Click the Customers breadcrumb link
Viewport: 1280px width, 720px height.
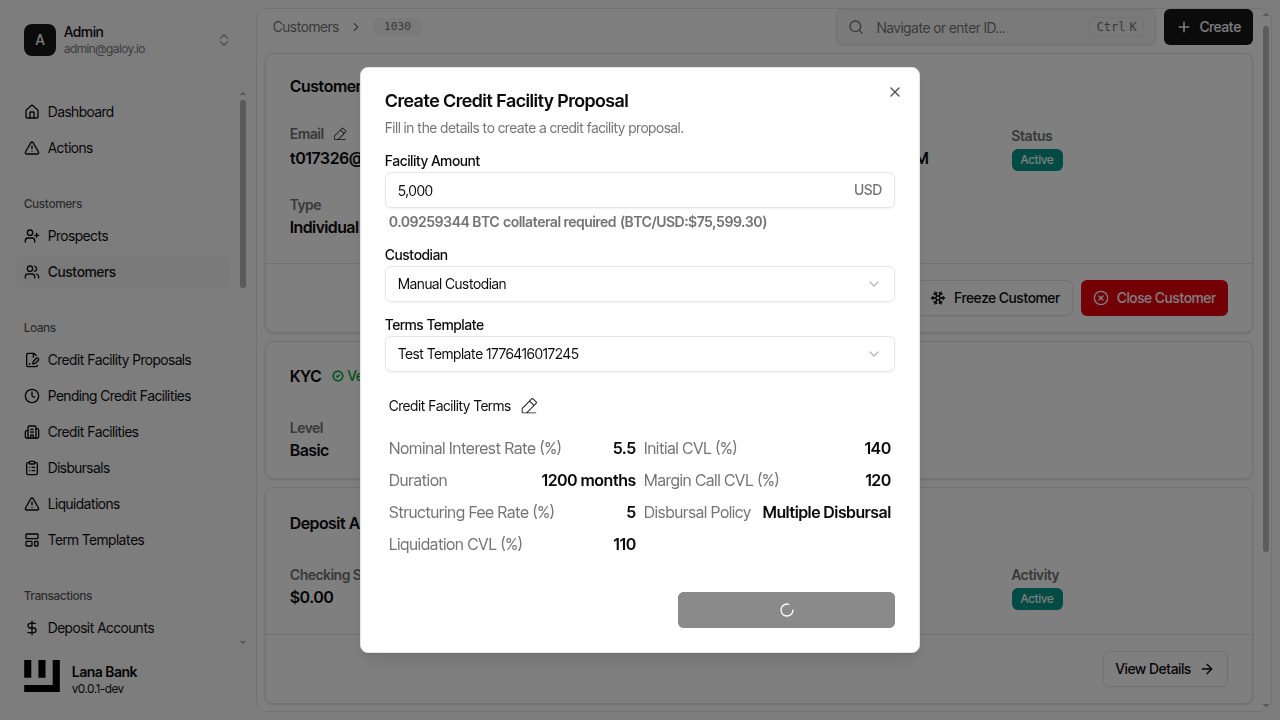click(305, 27)
